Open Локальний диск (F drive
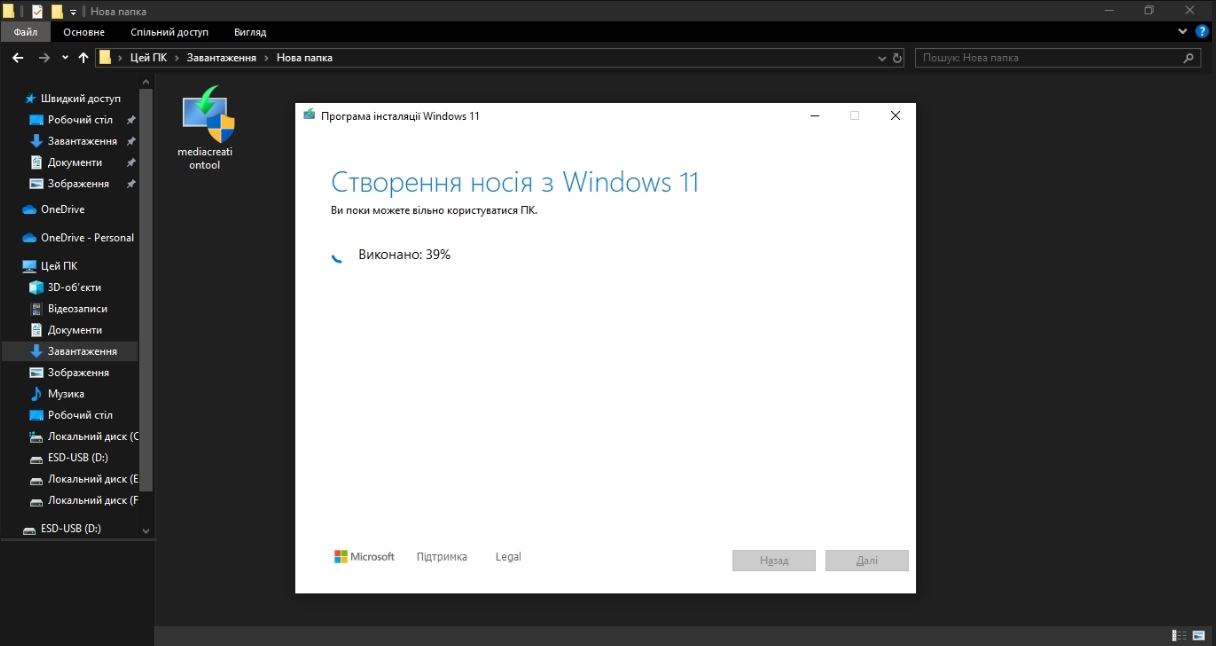This screenshot has width=1216, height=646. (x=93, y=500)
